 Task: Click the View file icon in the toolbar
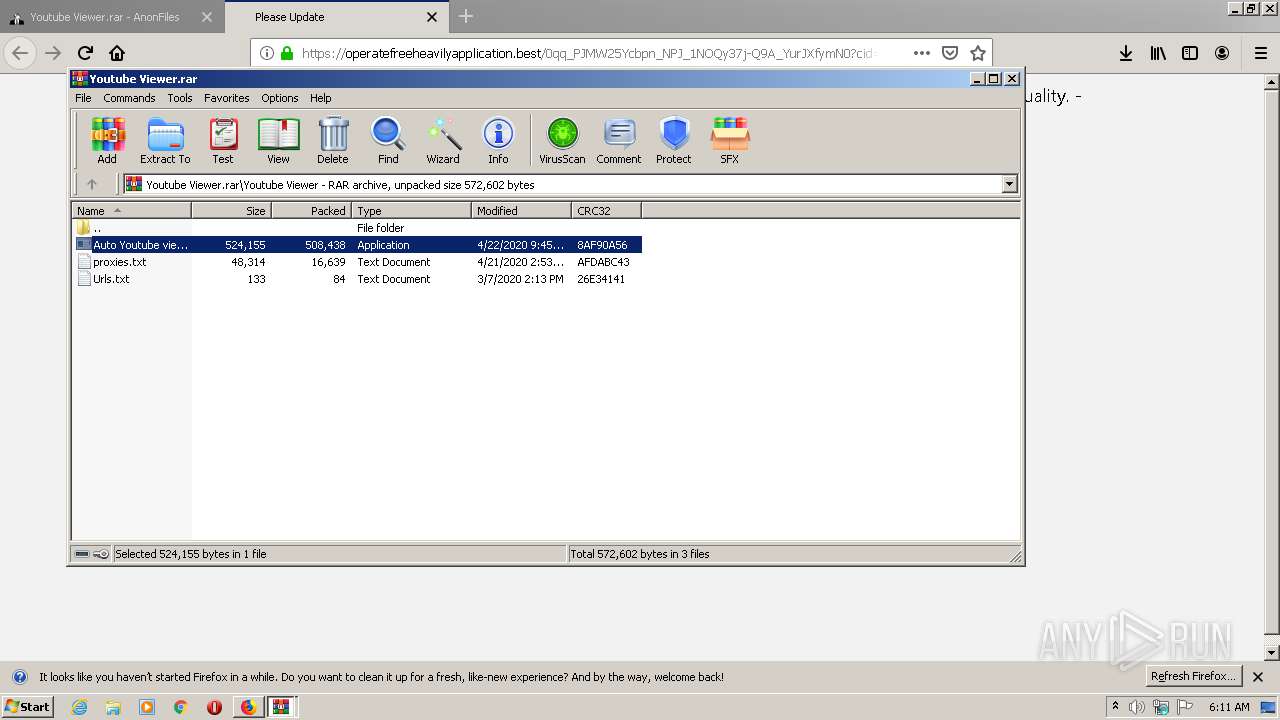(278, 140)
